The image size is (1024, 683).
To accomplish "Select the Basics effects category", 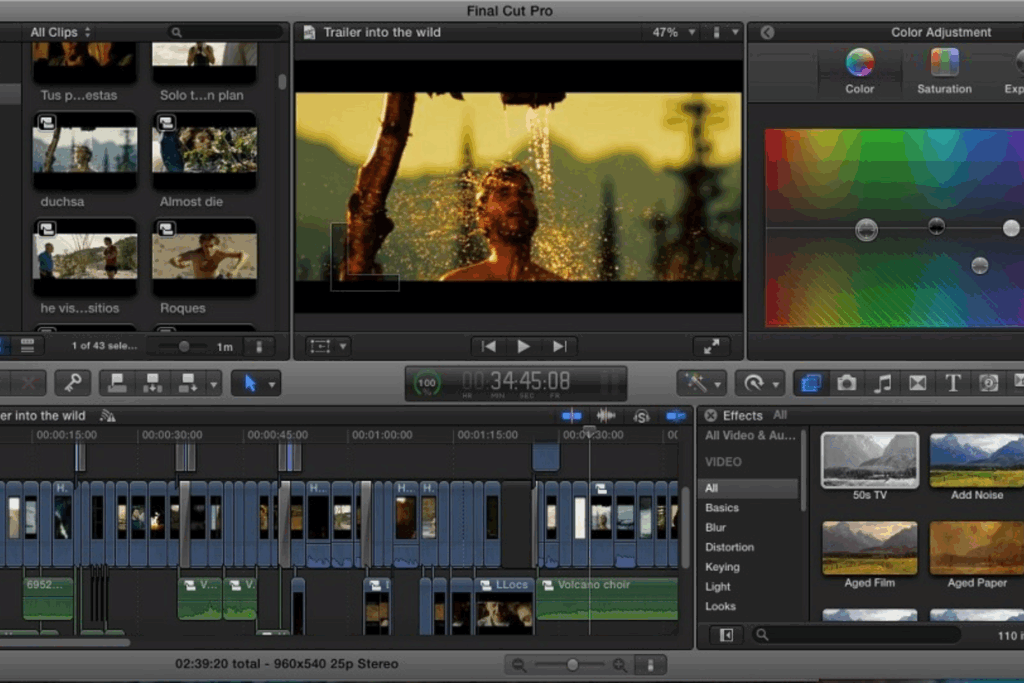I will click(722, 508).
